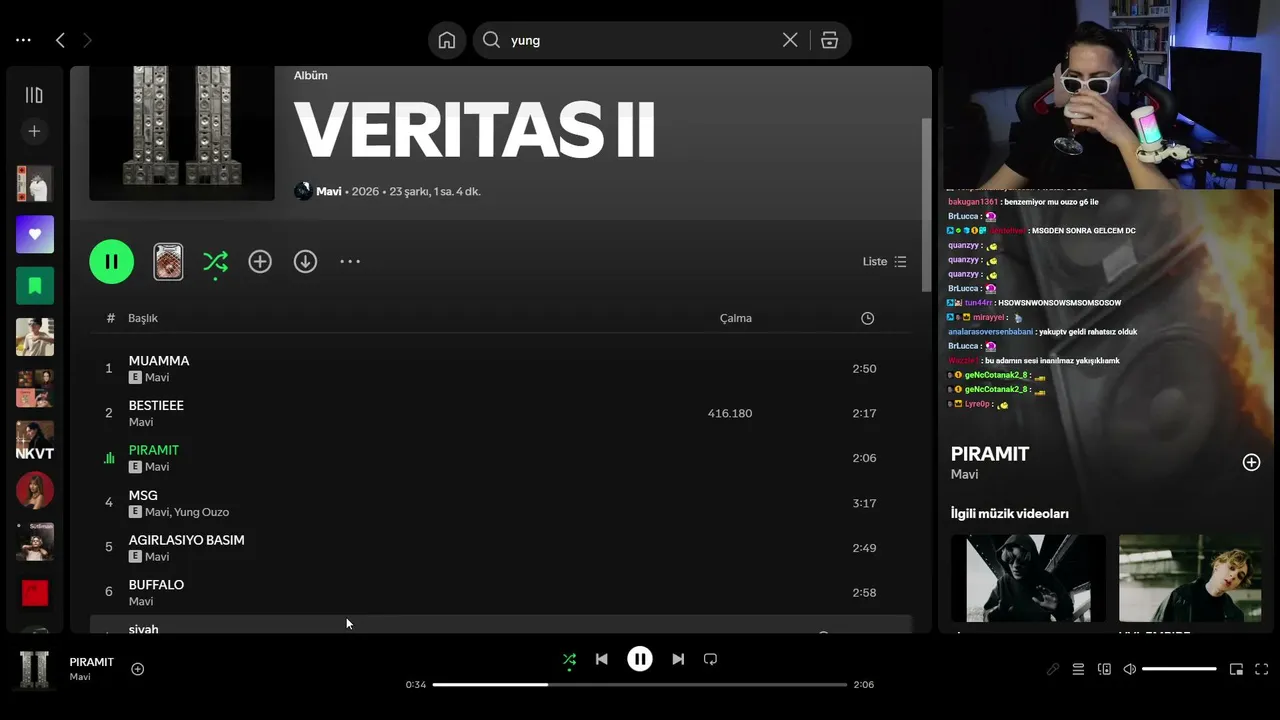Image resolution: width=1280 pixels, height=720 pixels.
Task: Open Connect to a device
Action: pyautogui.click(x=1104, y=669)
